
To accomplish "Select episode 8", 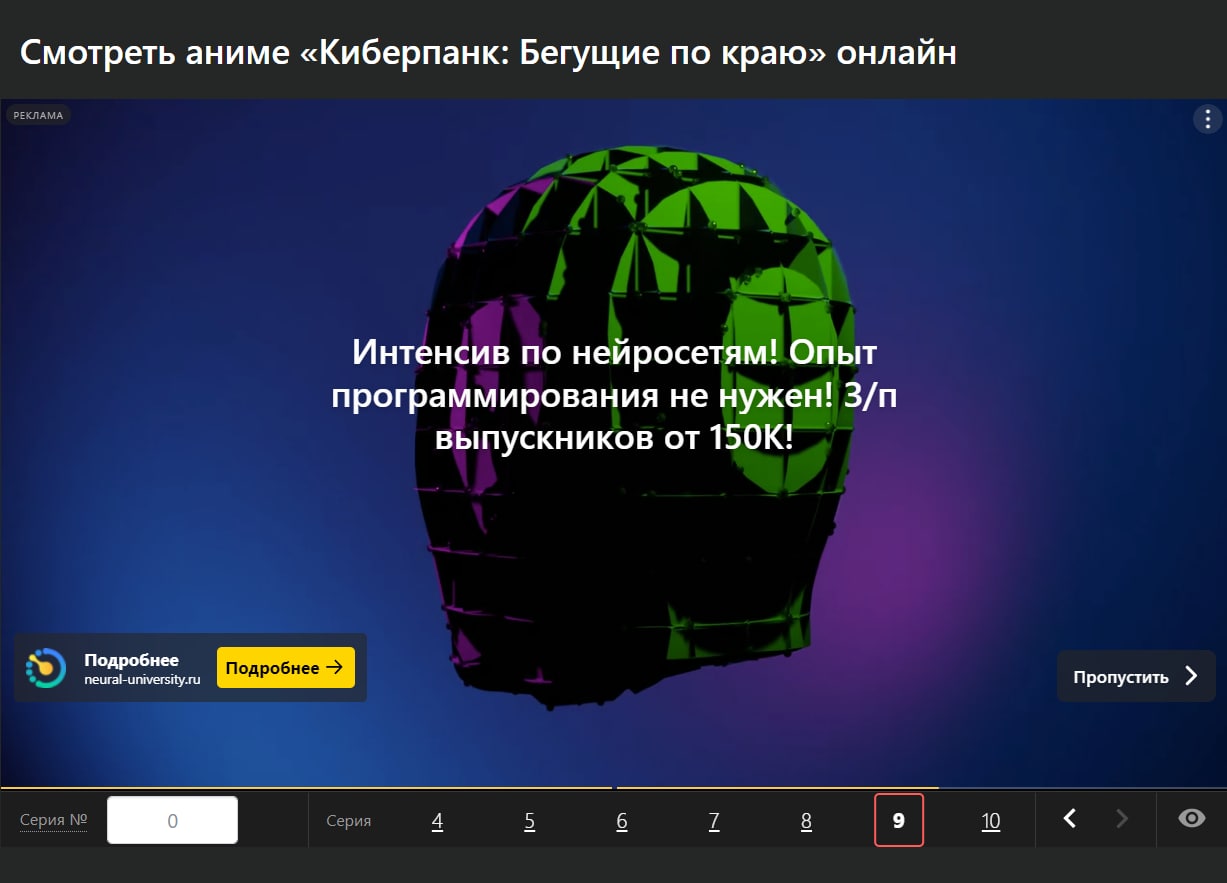I will tap(805, 820).
